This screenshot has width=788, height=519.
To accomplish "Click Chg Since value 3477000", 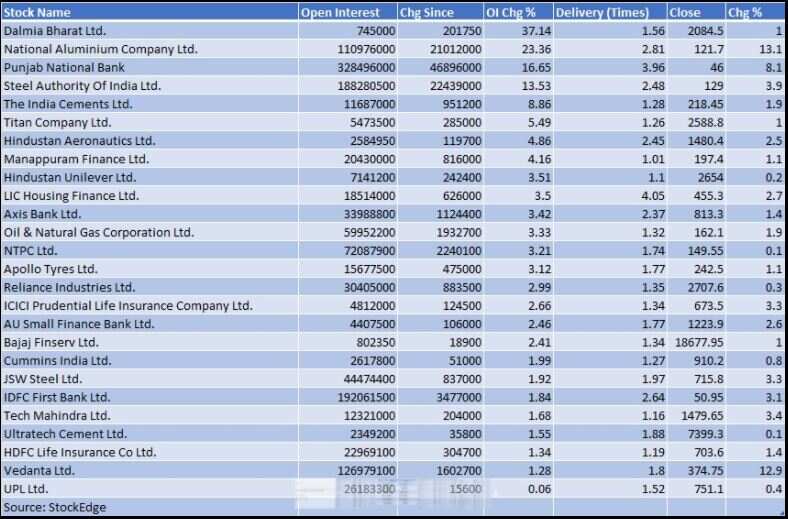I will tap(459, 397).
